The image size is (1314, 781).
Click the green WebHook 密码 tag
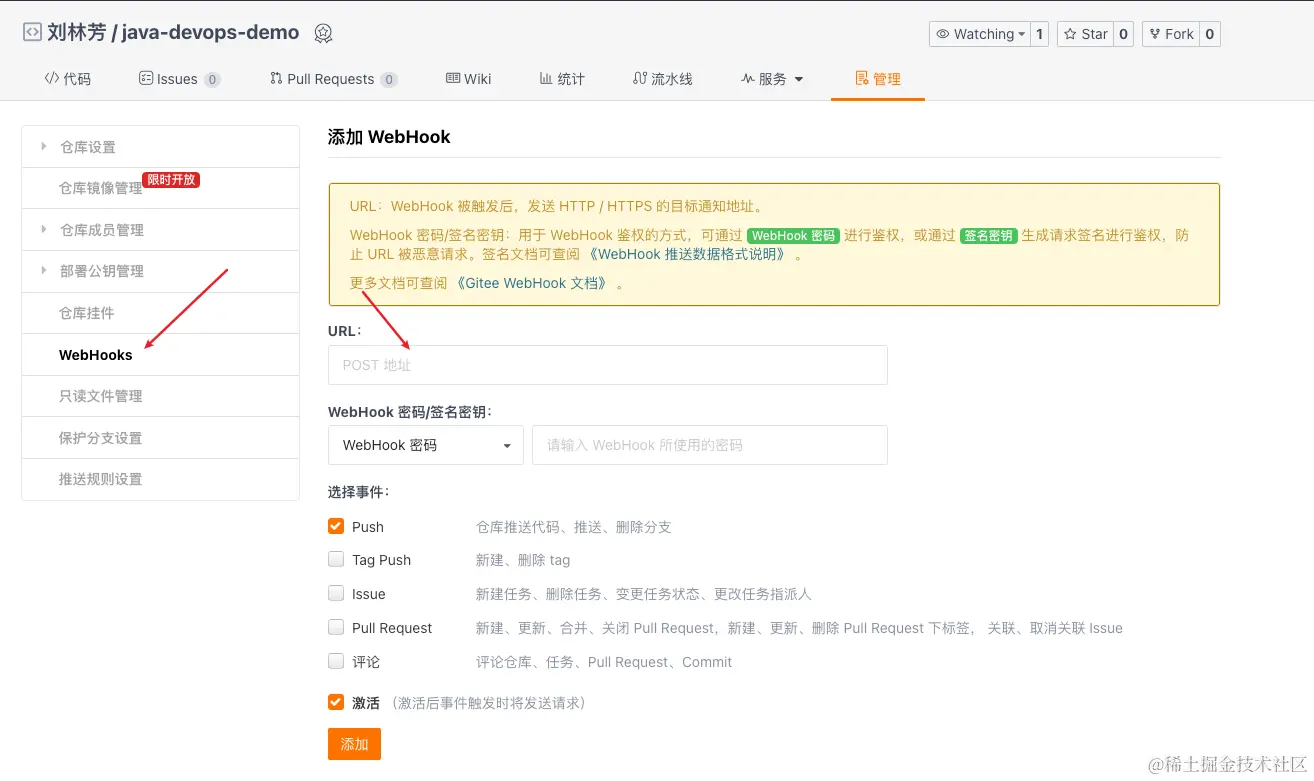click(793, 236)
